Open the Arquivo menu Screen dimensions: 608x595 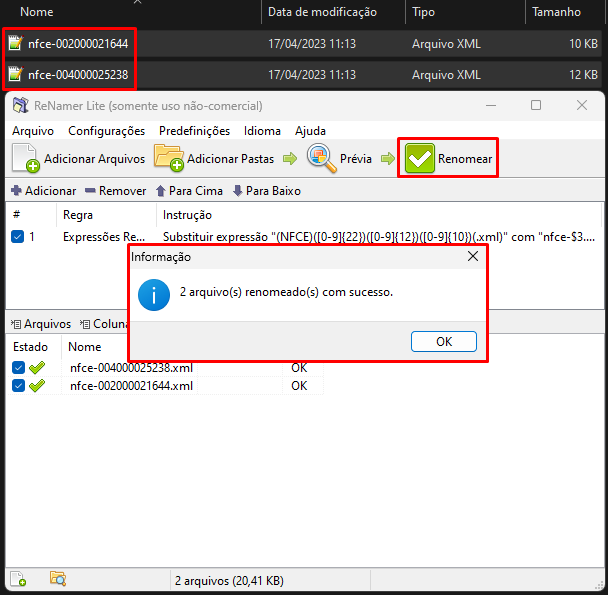pos(33,131)
